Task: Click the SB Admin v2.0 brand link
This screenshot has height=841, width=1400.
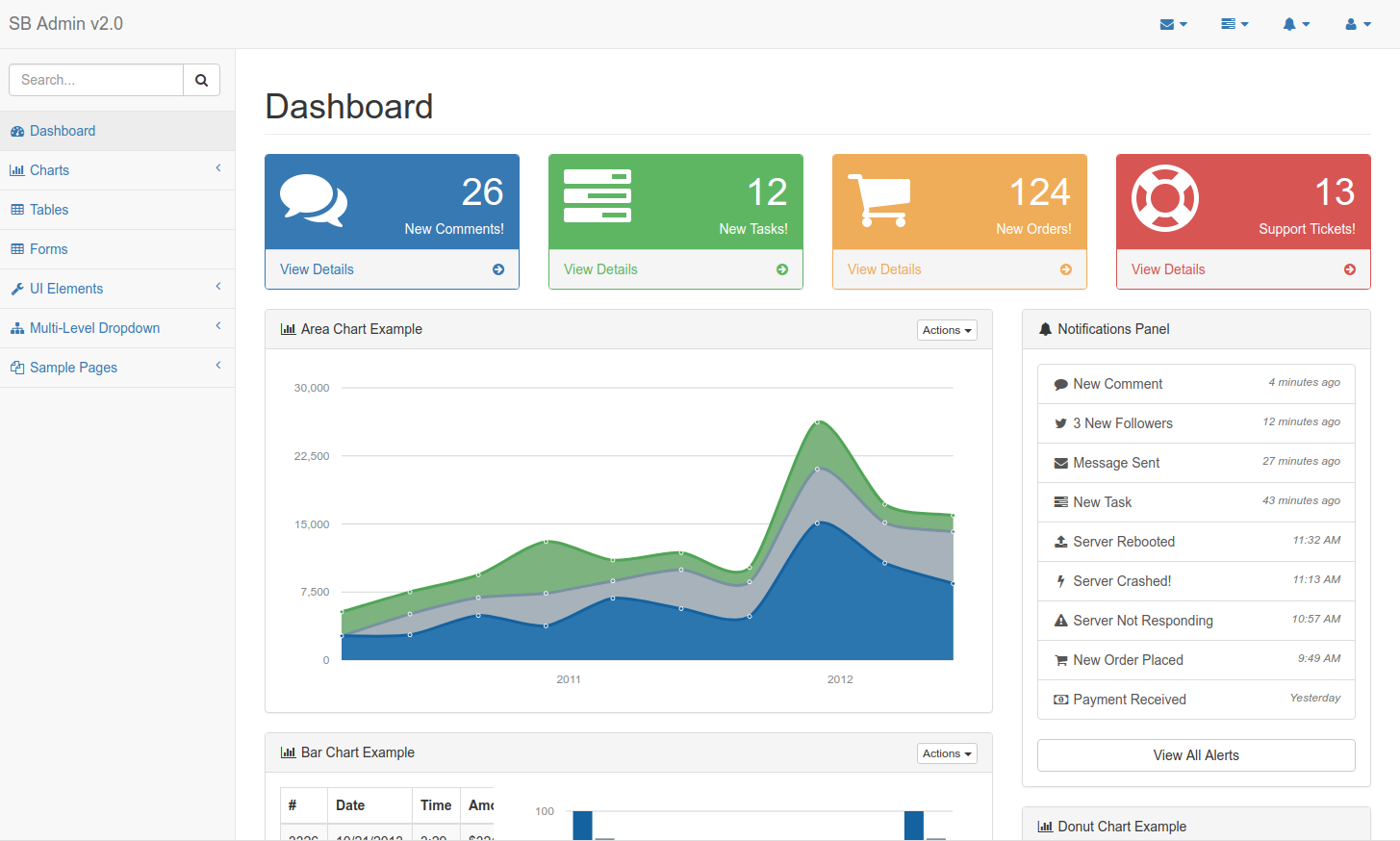Action: tap(65, 24)
